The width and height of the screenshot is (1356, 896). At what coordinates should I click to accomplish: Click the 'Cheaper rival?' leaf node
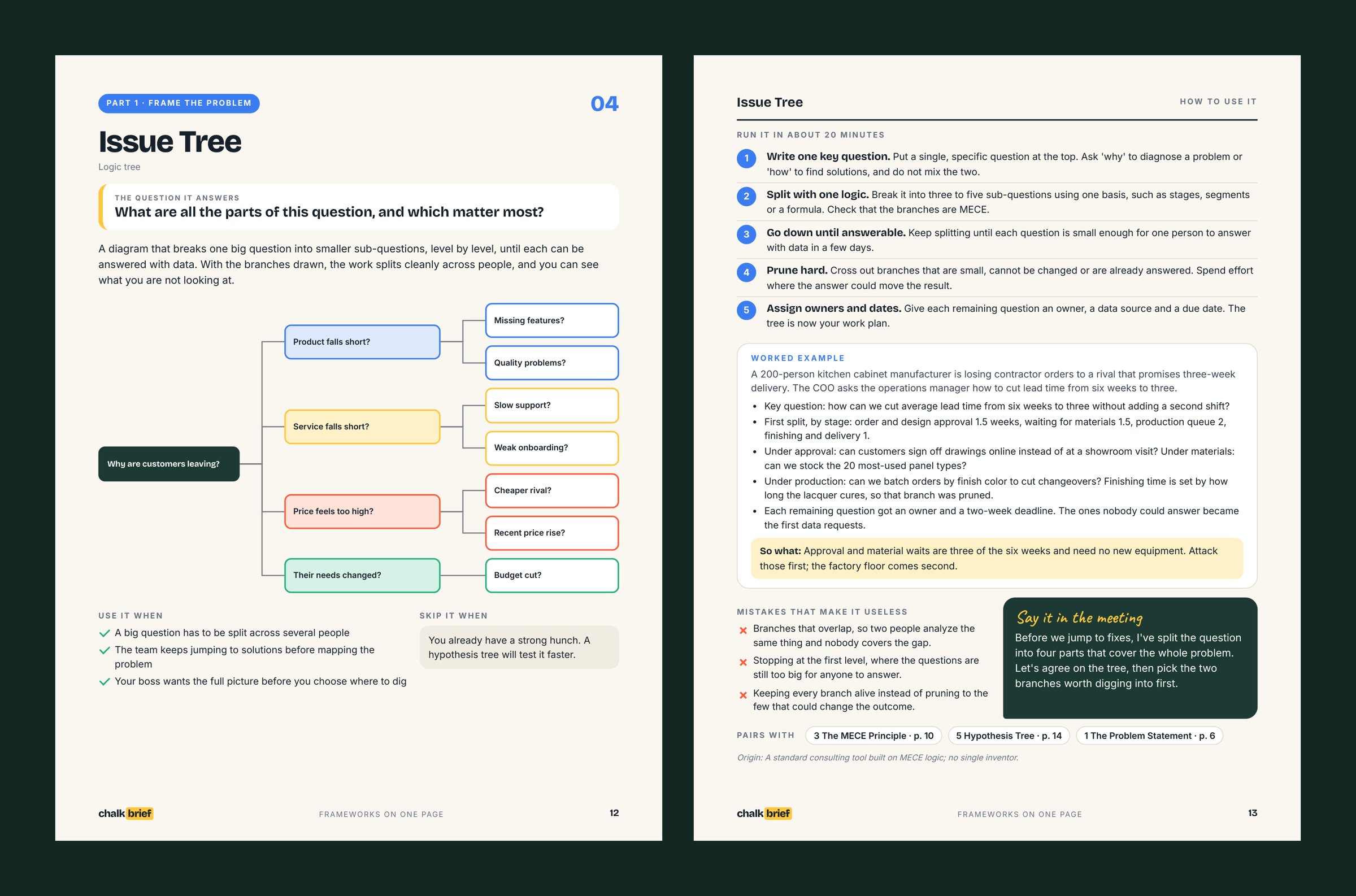(x=552, y=490)
